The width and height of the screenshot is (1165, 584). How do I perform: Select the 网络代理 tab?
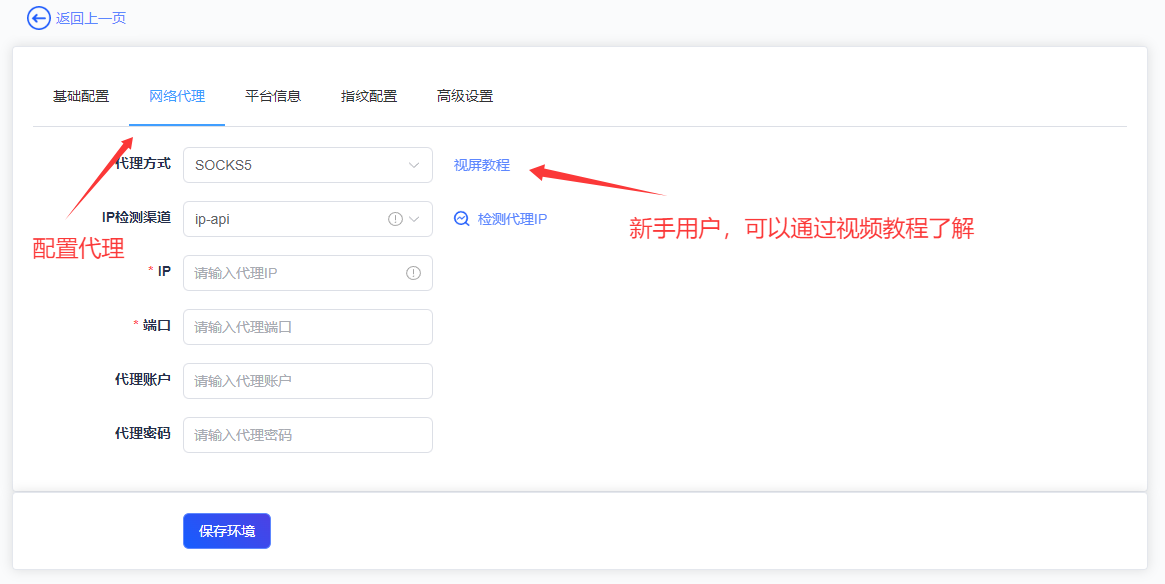pos(177,96)
